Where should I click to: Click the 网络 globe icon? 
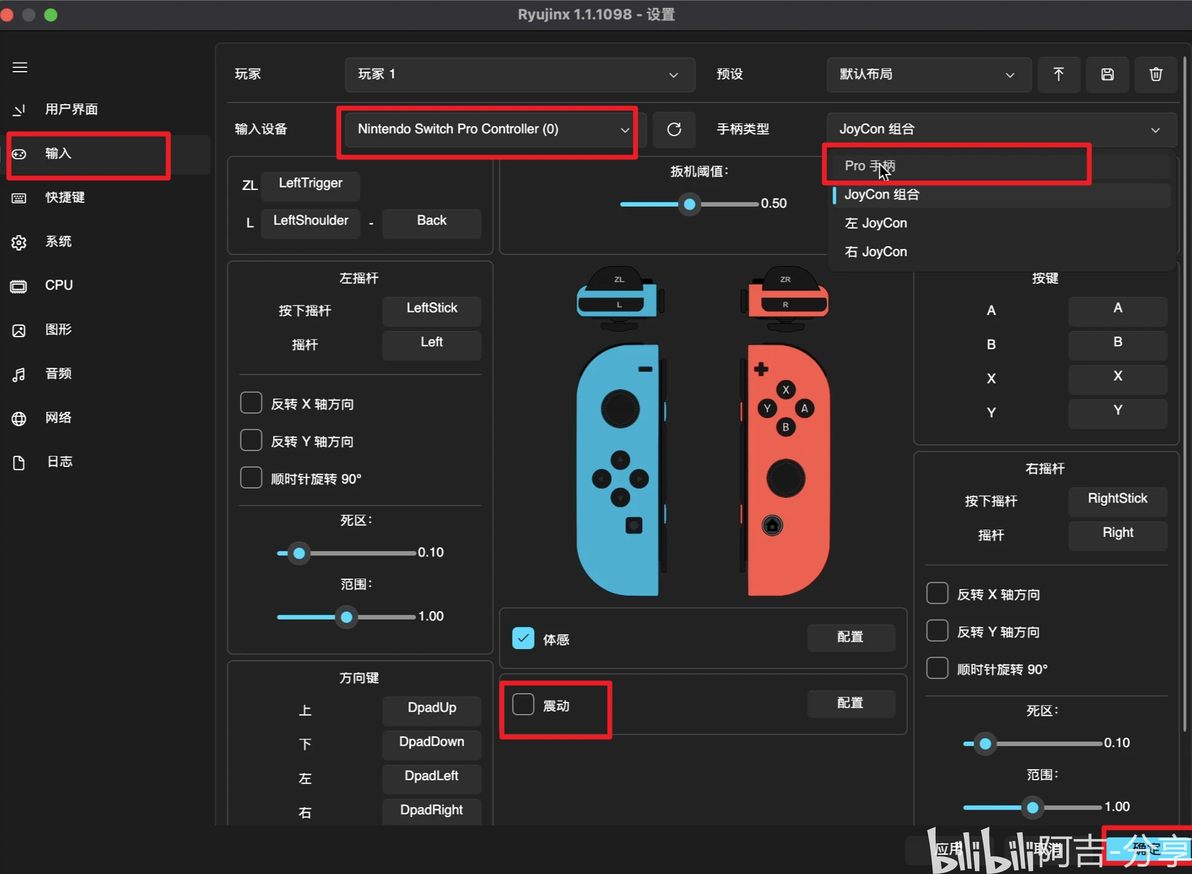tap(19, 418)
